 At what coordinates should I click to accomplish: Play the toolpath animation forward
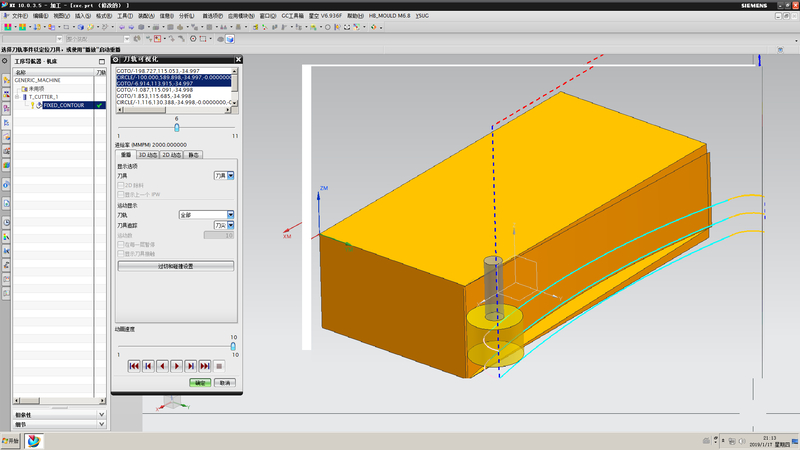pyautogui.click(x=177, y=366)
